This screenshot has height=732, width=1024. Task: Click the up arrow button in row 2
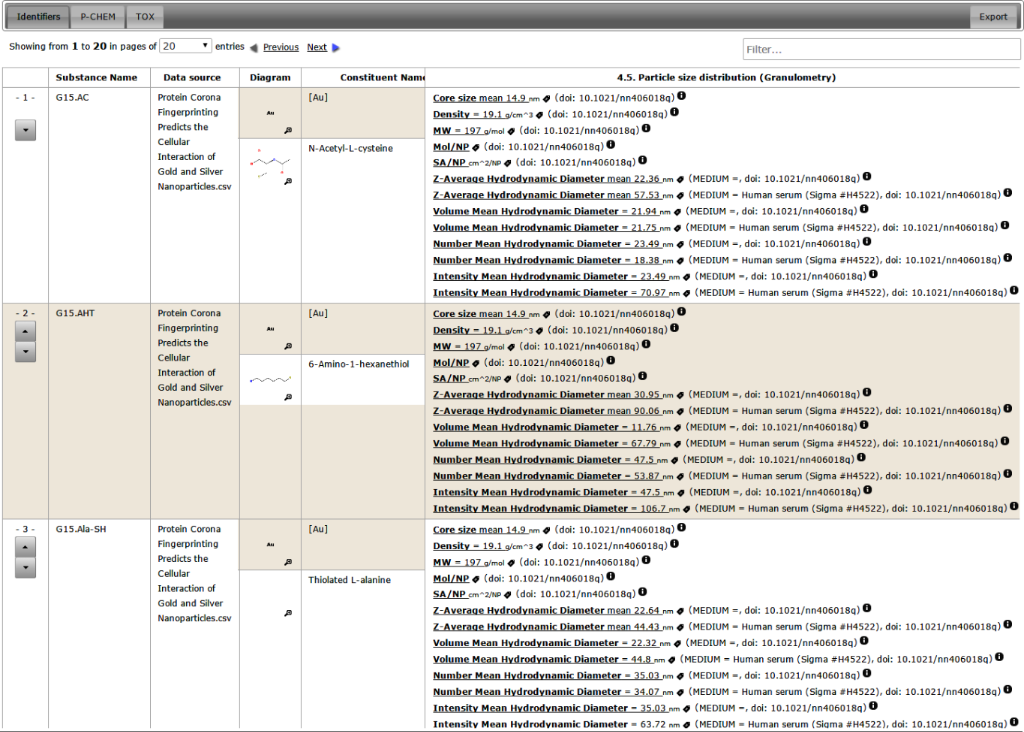click(26, 330)
